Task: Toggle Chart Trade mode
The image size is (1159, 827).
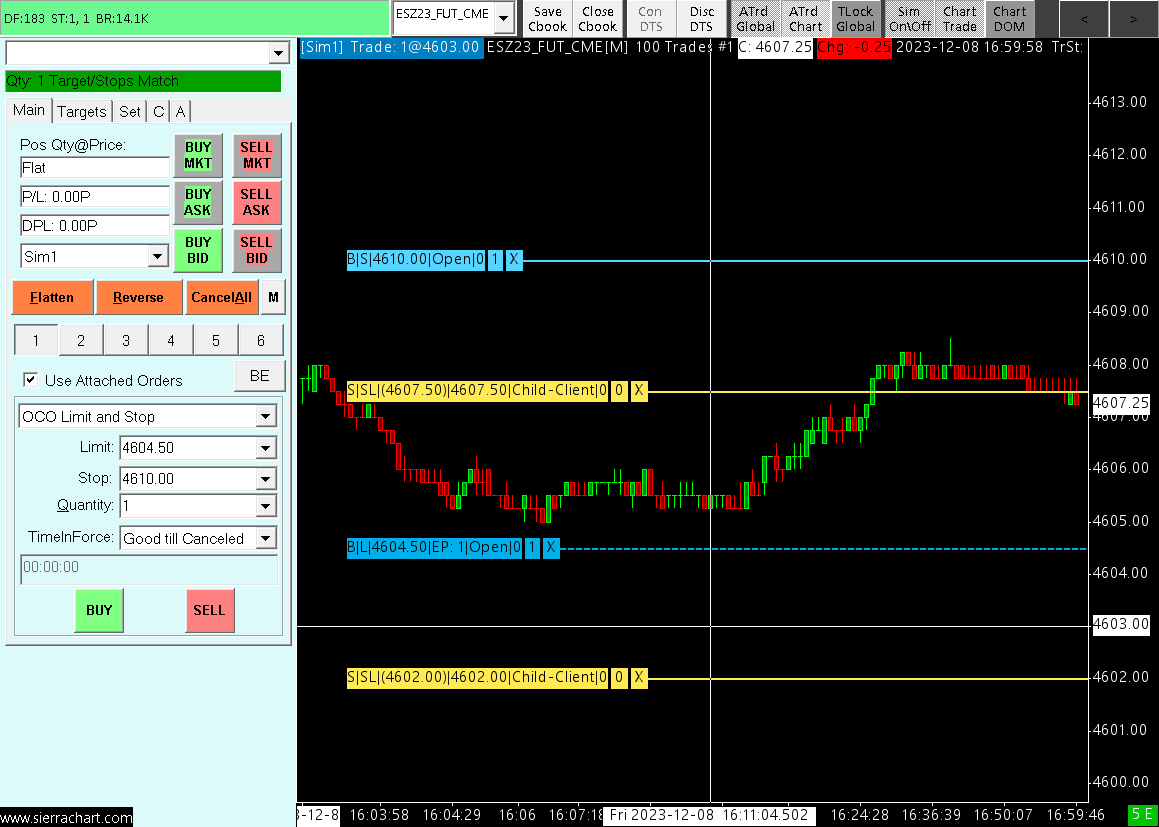Action: (x=959, y=18)
